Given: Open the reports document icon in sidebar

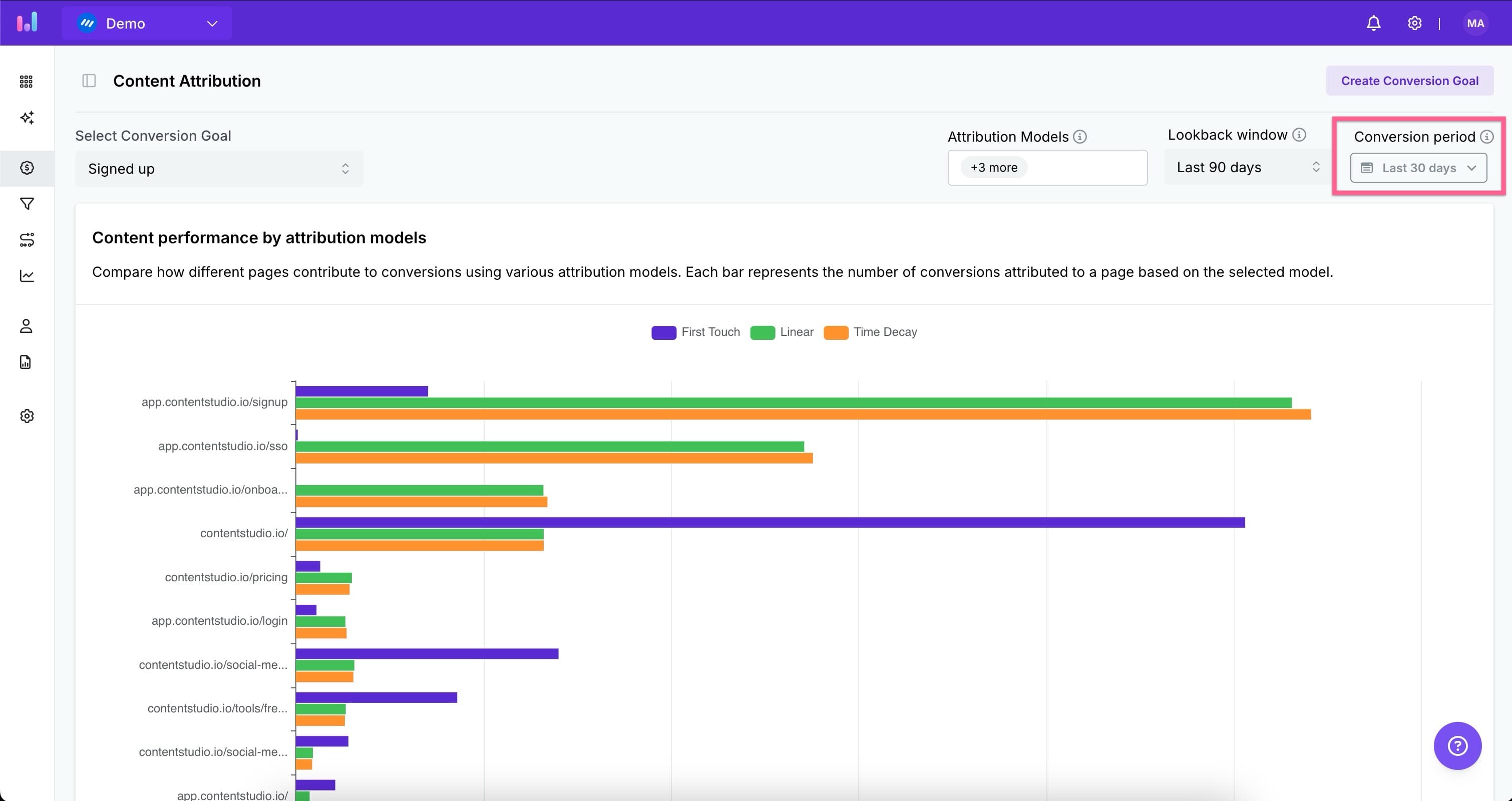Looking at the screenshot, I should pos(25,362).
